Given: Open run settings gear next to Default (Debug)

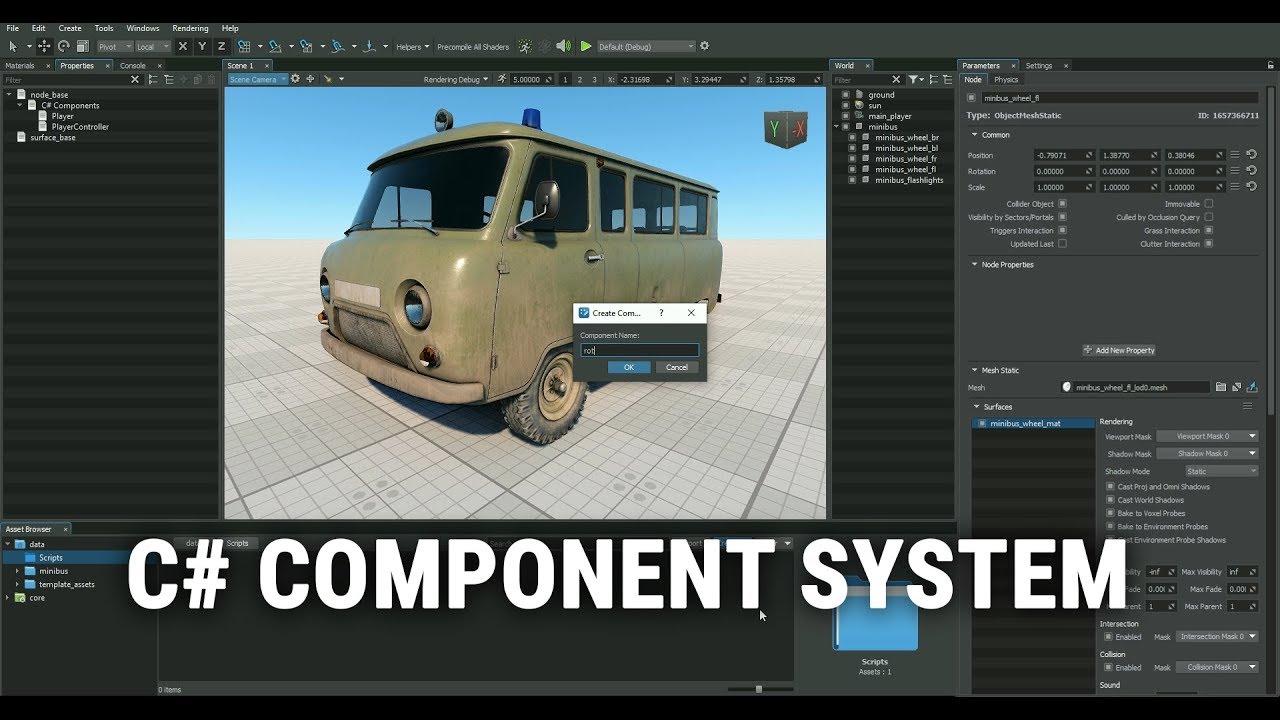Looking at the screenshot, I should click(x=704, y=46).
